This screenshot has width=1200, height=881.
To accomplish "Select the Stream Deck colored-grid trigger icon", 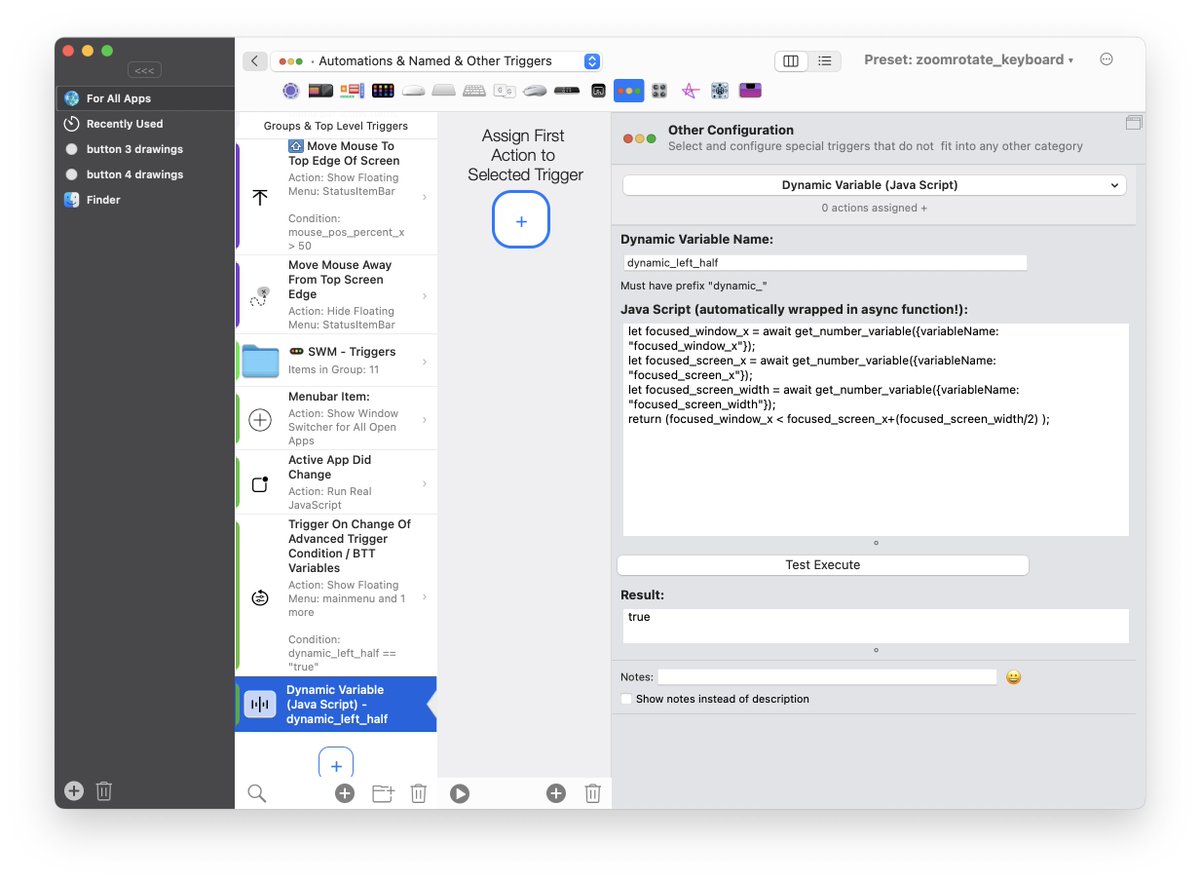I will [x=383, y=91].
